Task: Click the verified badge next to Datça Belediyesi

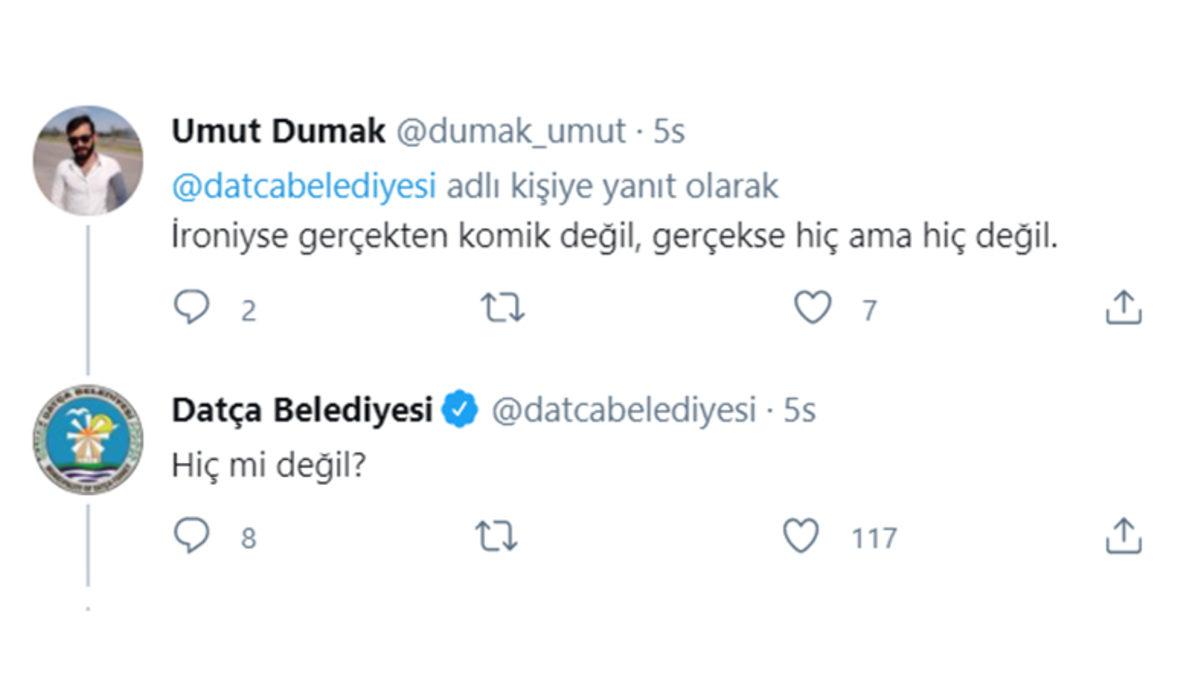Action: coord(458,406)
